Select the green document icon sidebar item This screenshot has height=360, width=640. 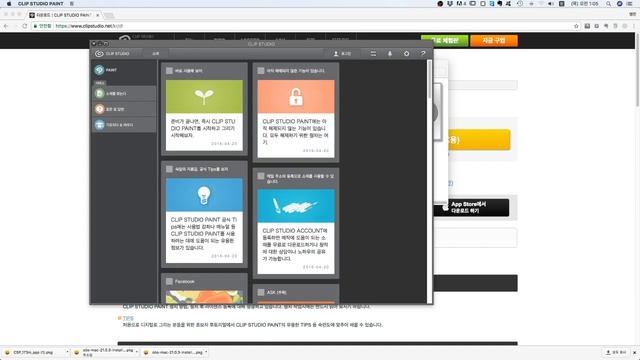coord(100,93)
